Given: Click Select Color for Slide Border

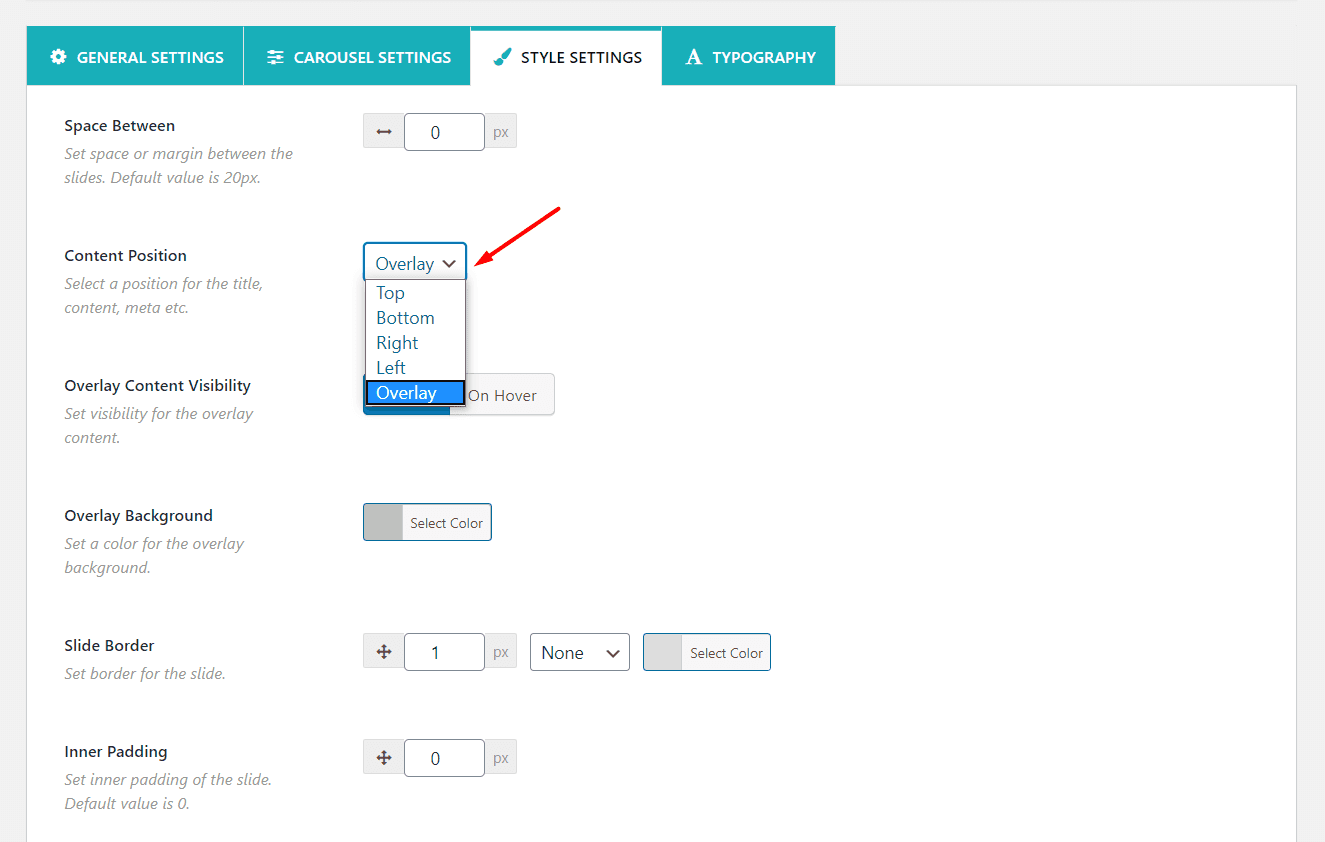Looking at the screenshot, I should pos(726,653).
